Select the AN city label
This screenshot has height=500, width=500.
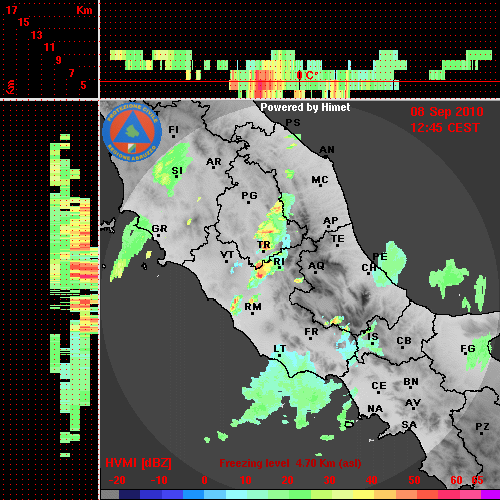pos(327,150)
